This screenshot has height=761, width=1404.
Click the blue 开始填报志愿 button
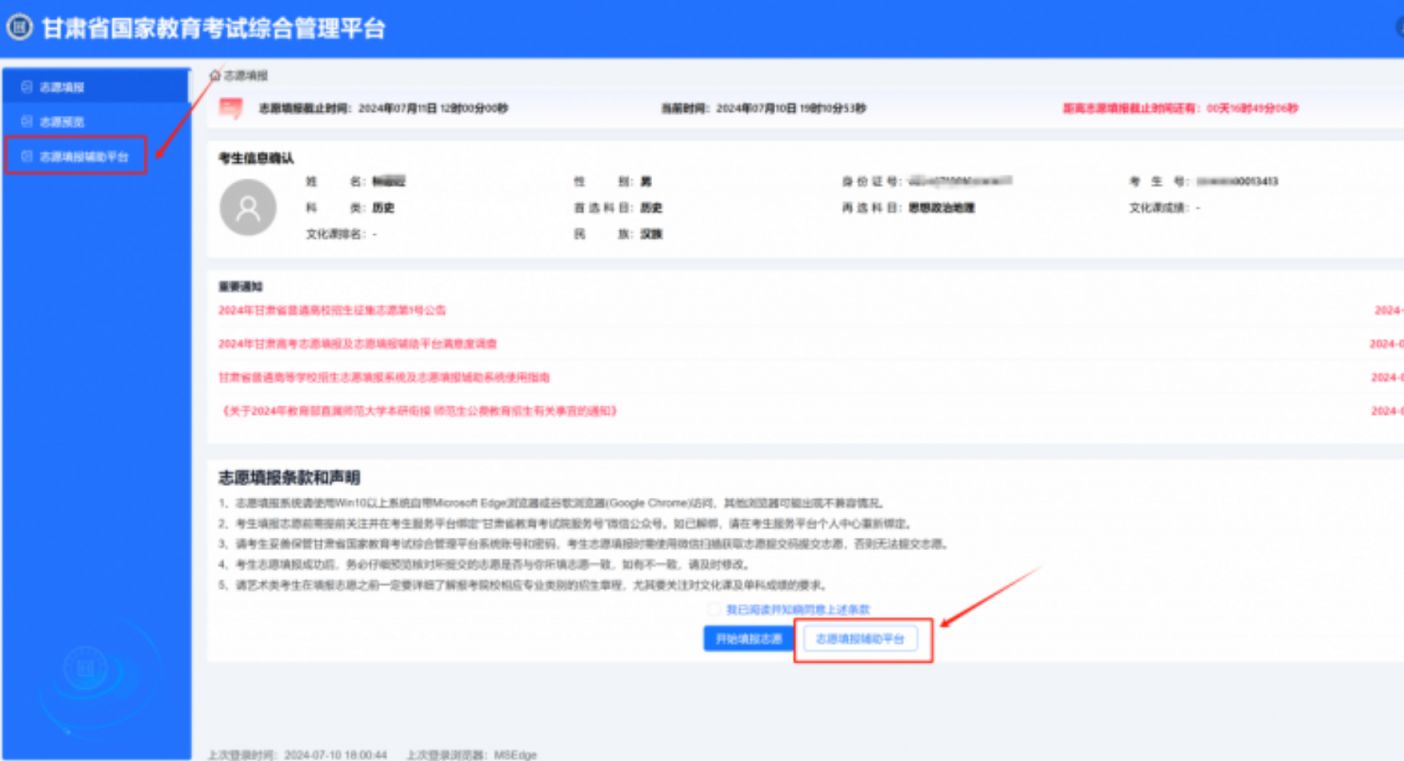click(747, 639)
